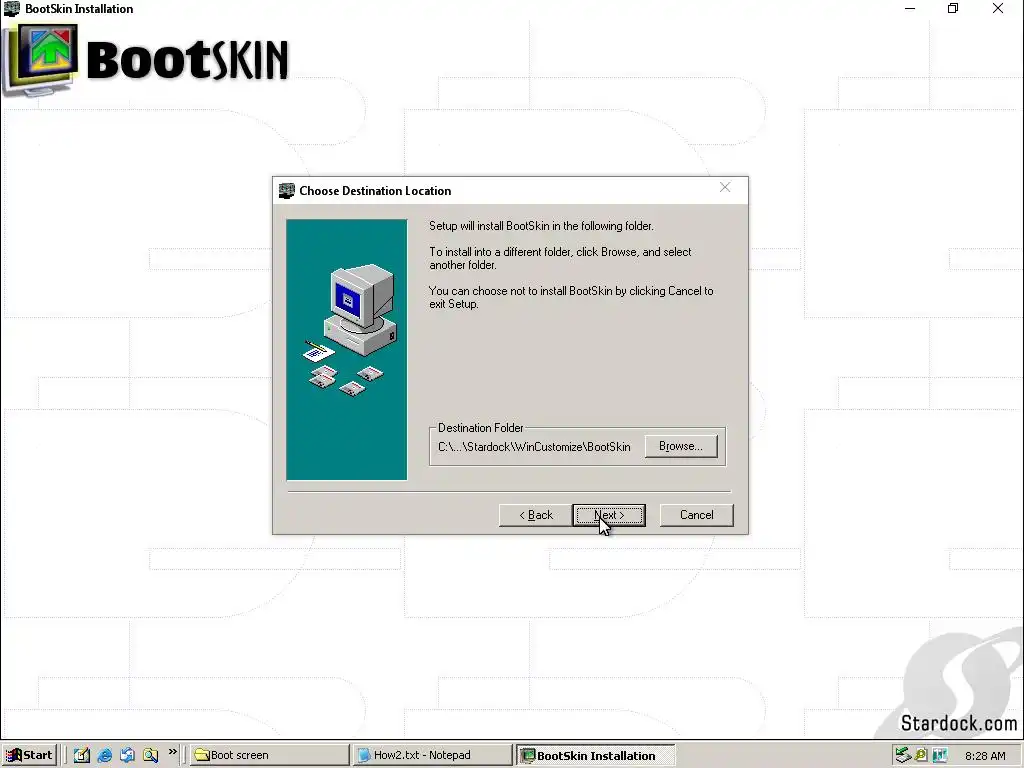
Task: Click the magnifier Quick Launch icon
Action: pos(151,755)
